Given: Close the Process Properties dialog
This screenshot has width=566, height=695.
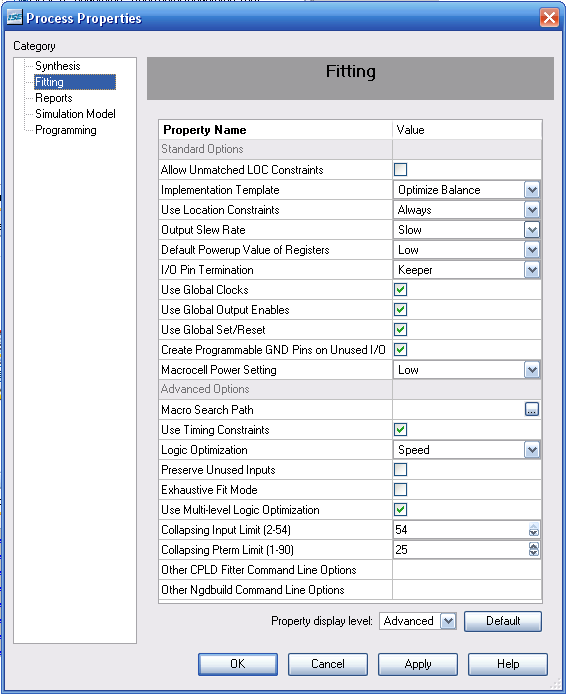Looking at the screenshot, I should click(549, 18).
